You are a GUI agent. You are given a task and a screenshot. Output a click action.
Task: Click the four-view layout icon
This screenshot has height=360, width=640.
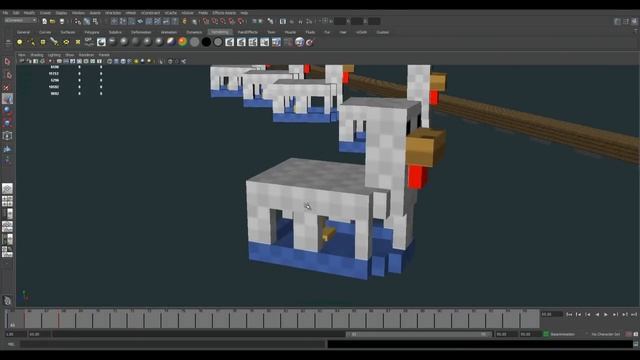tap(7, 201)
